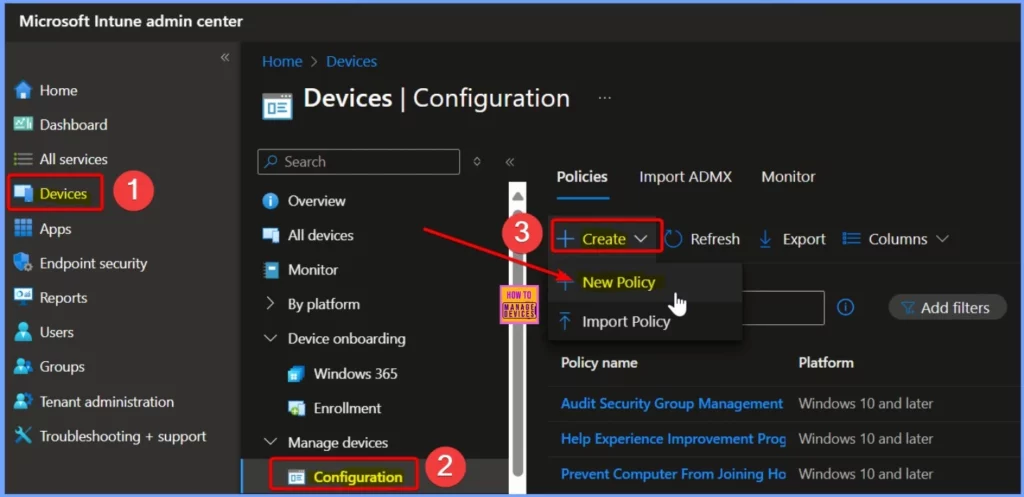Click the Windows 365 icon

coord(296,374)
